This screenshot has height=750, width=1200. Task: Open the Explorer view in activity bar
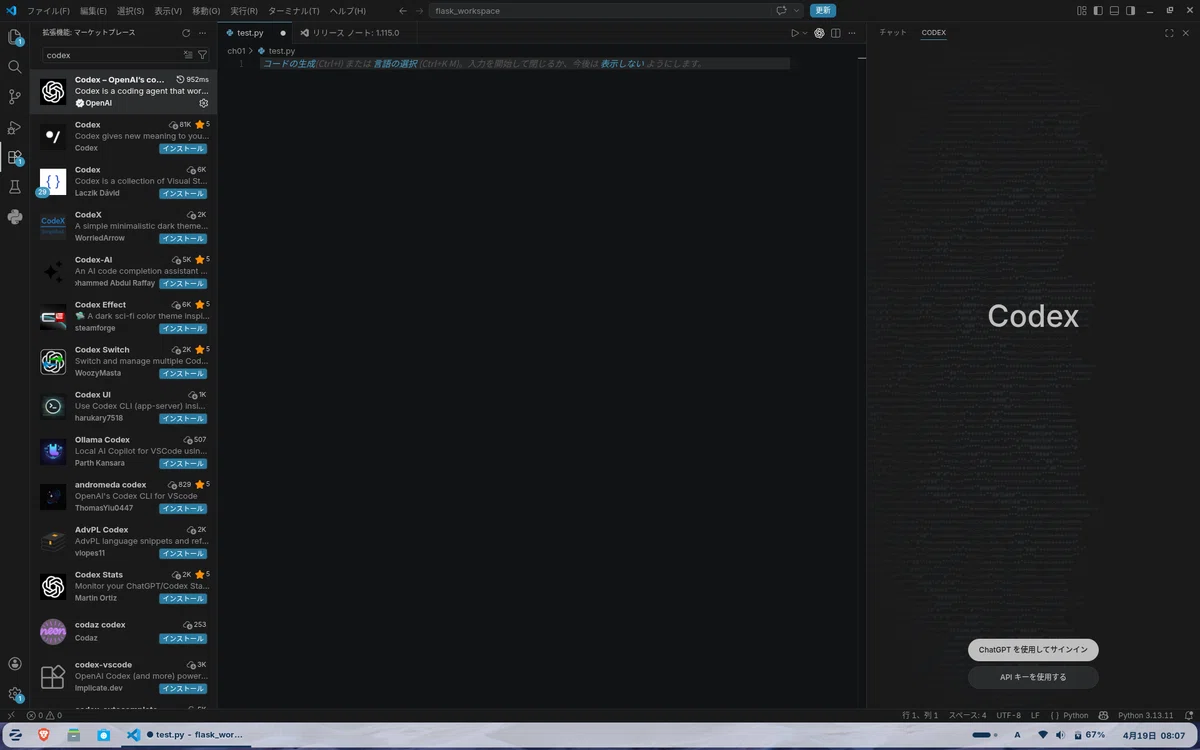(14, 37)
